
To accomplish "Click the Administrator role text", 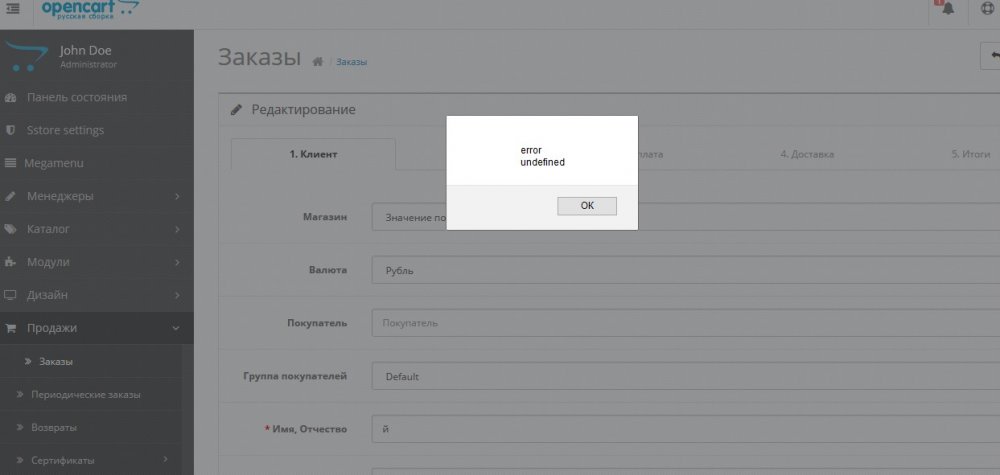I will click(x=88, y=64).
